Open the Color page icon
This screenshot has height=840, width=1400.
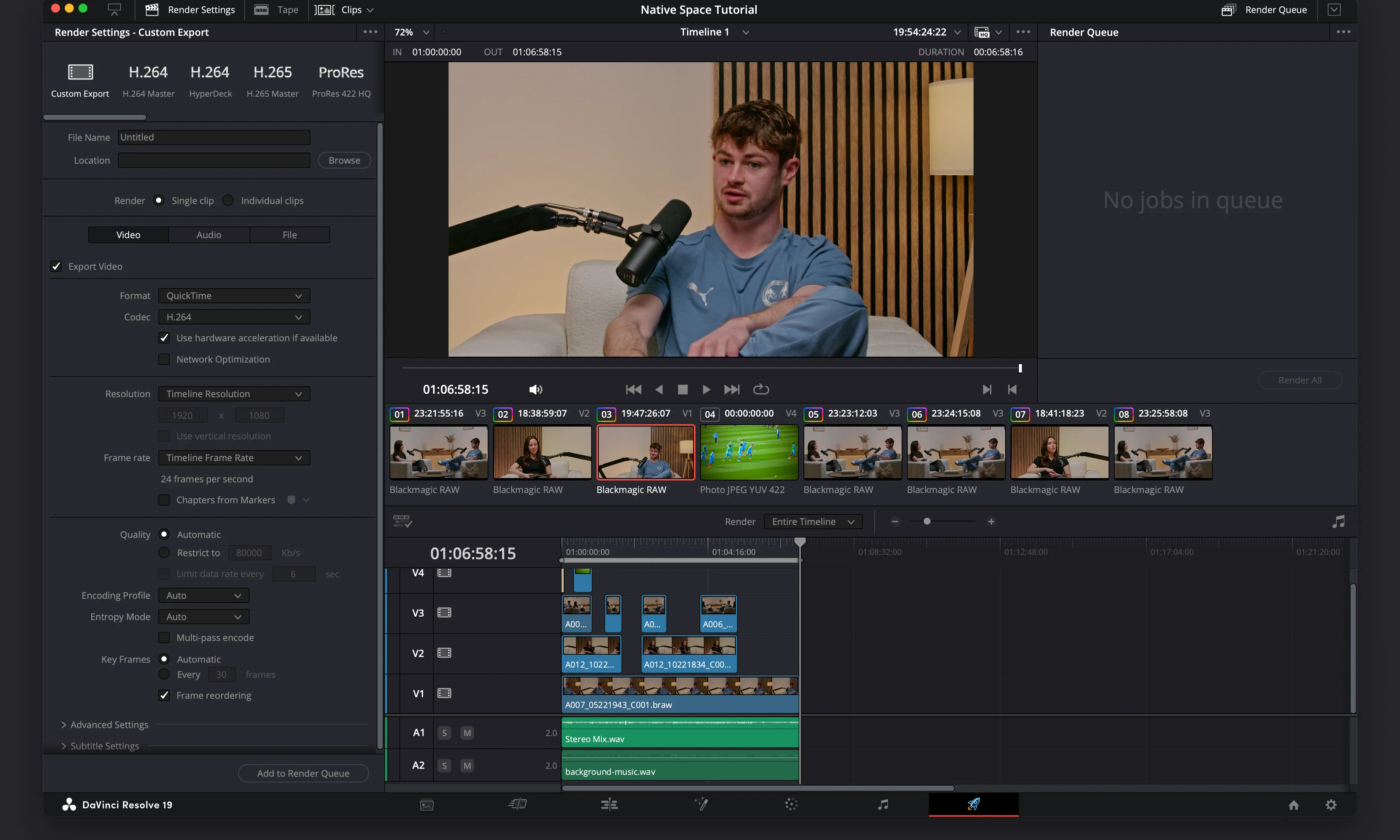791,804
